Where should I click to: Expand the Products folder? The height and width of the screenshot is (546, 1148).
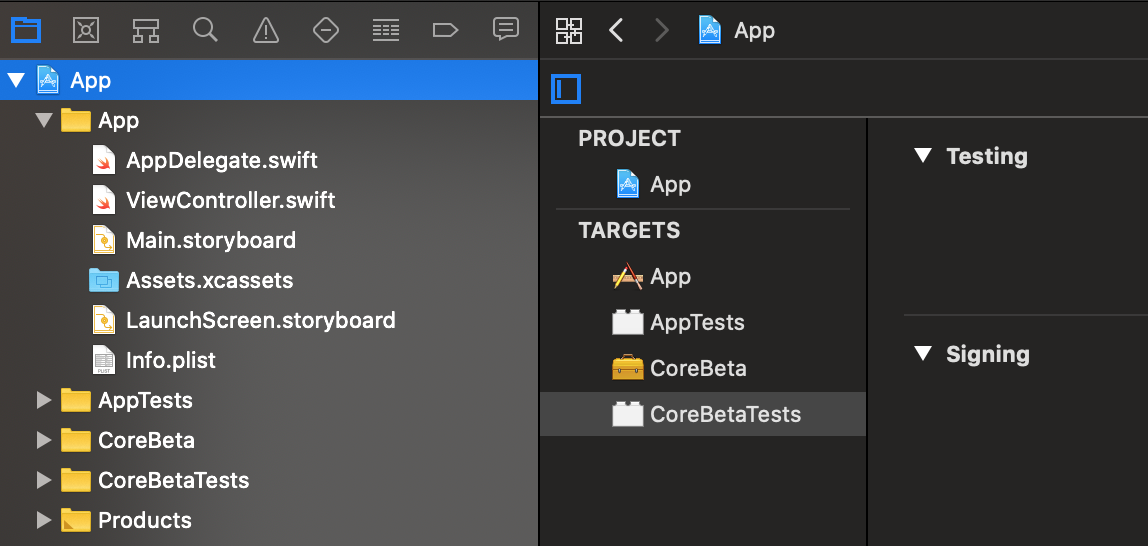(43, 520)
